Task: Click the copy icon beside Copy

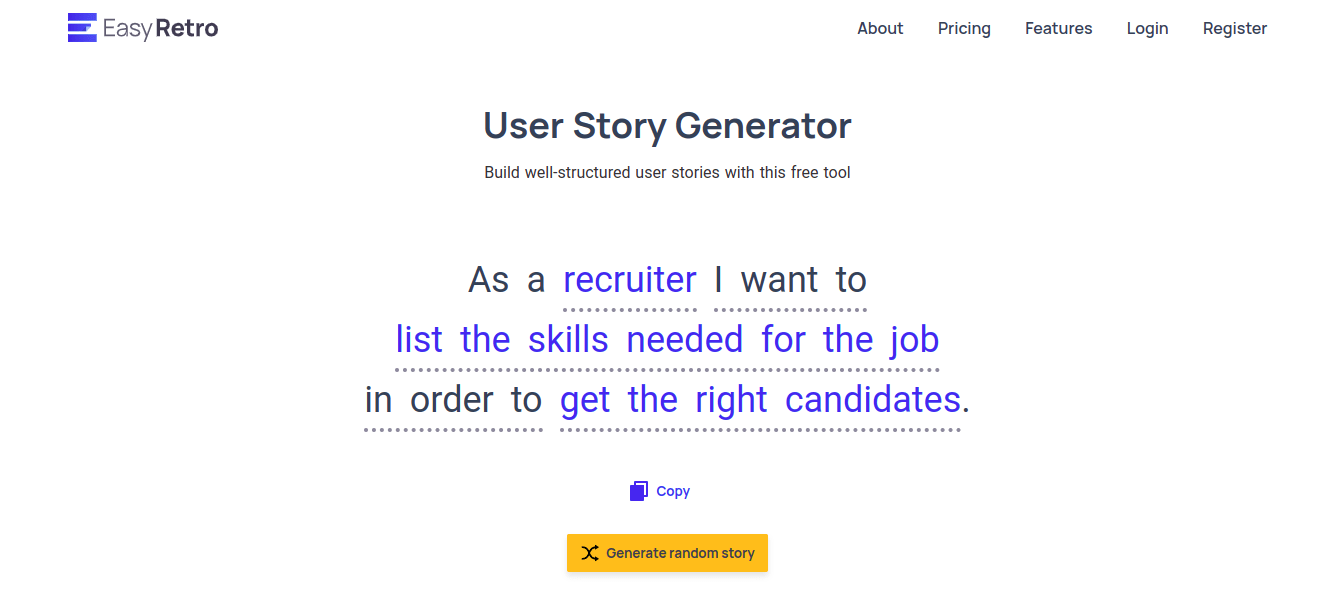Action: (639, 491)
